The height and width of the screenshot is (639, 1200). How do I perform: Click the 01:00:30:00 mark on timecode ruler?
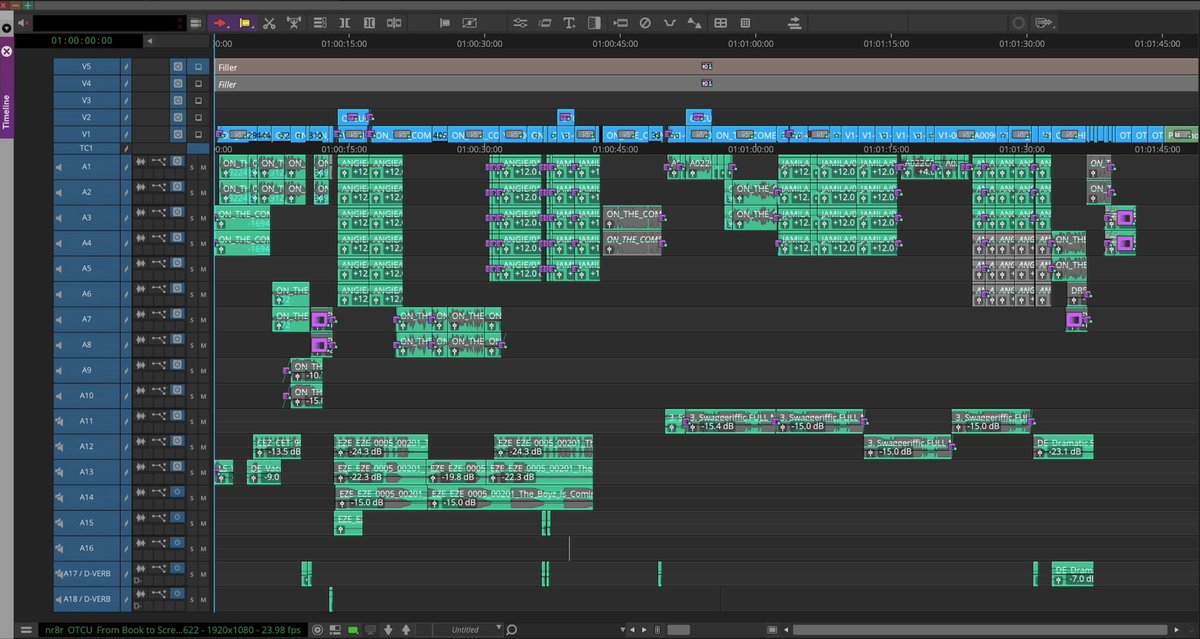point(480,43)
